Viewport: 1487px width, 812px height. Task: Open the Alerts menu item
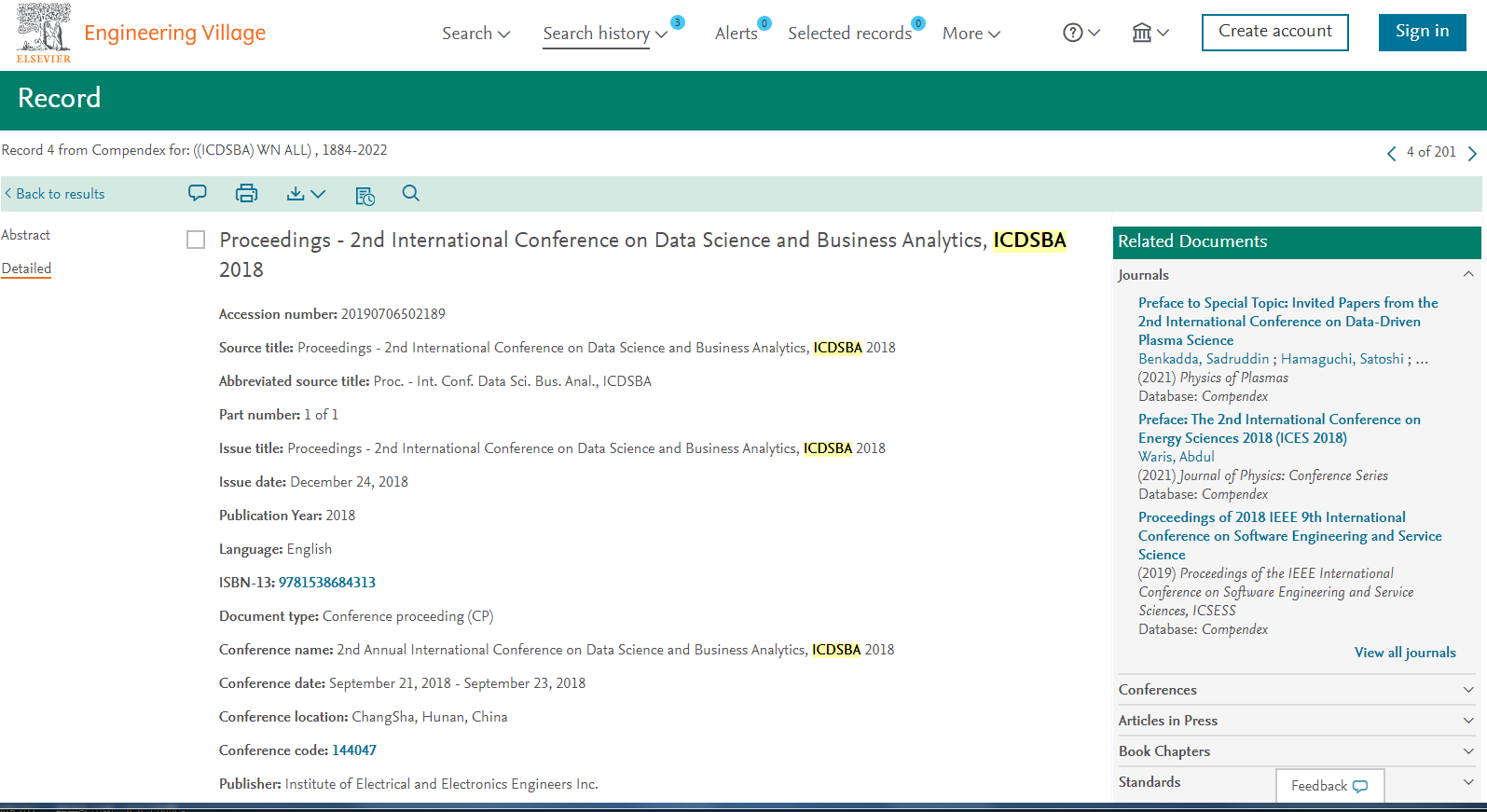click(x=736, y=34)
